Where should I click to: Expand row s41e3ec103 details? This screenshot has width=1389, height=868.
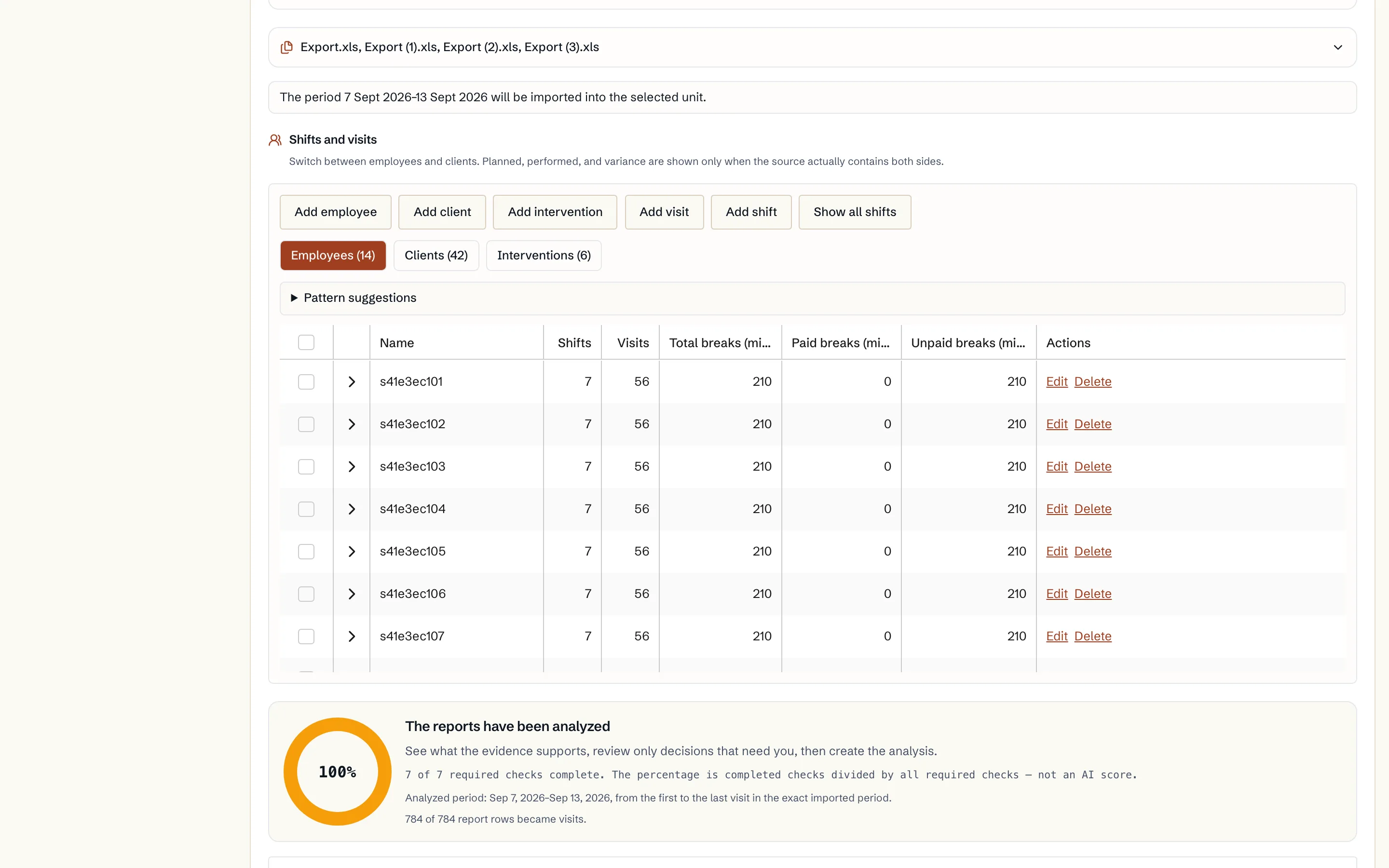pos(352,467)
